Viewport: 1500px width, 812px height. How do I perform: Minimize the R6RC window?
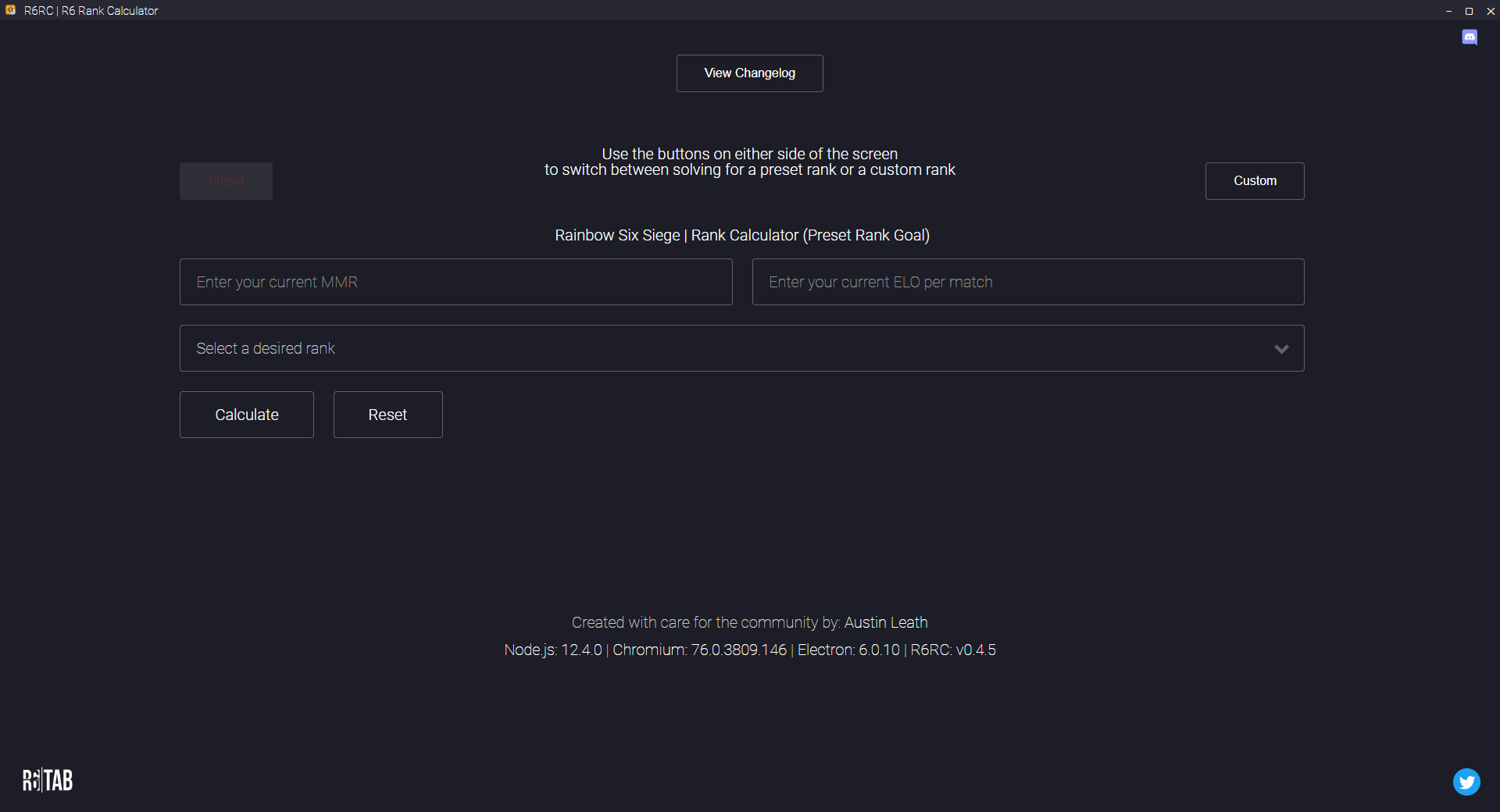point(1448,11)
